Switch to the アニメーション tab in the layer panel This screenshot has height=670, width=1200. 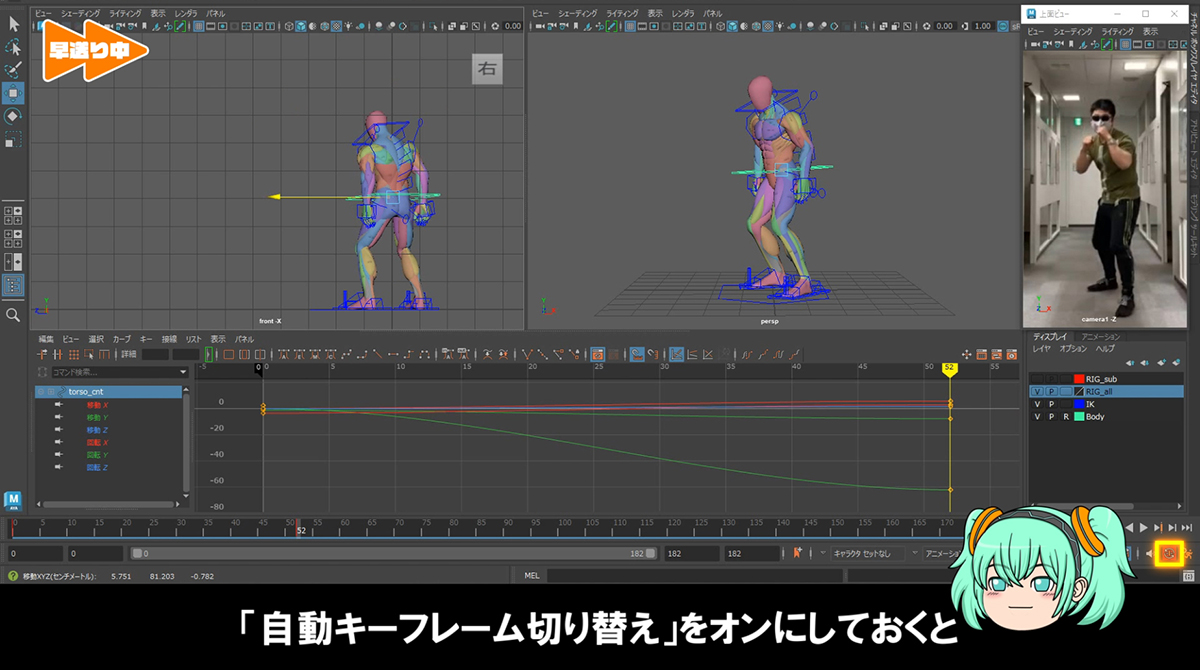pos(1100,336)
